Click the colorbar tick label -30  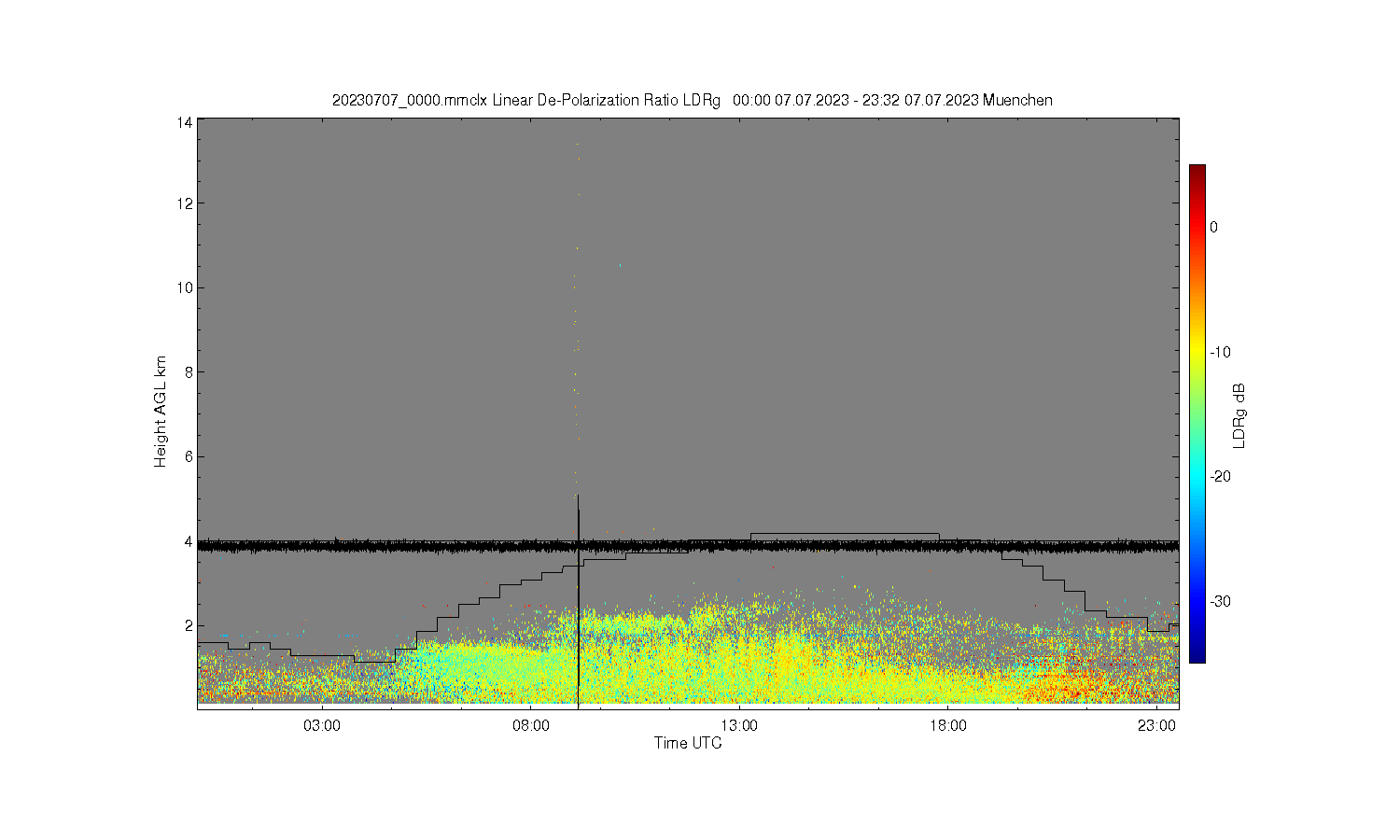click(x=1220, y=601)
